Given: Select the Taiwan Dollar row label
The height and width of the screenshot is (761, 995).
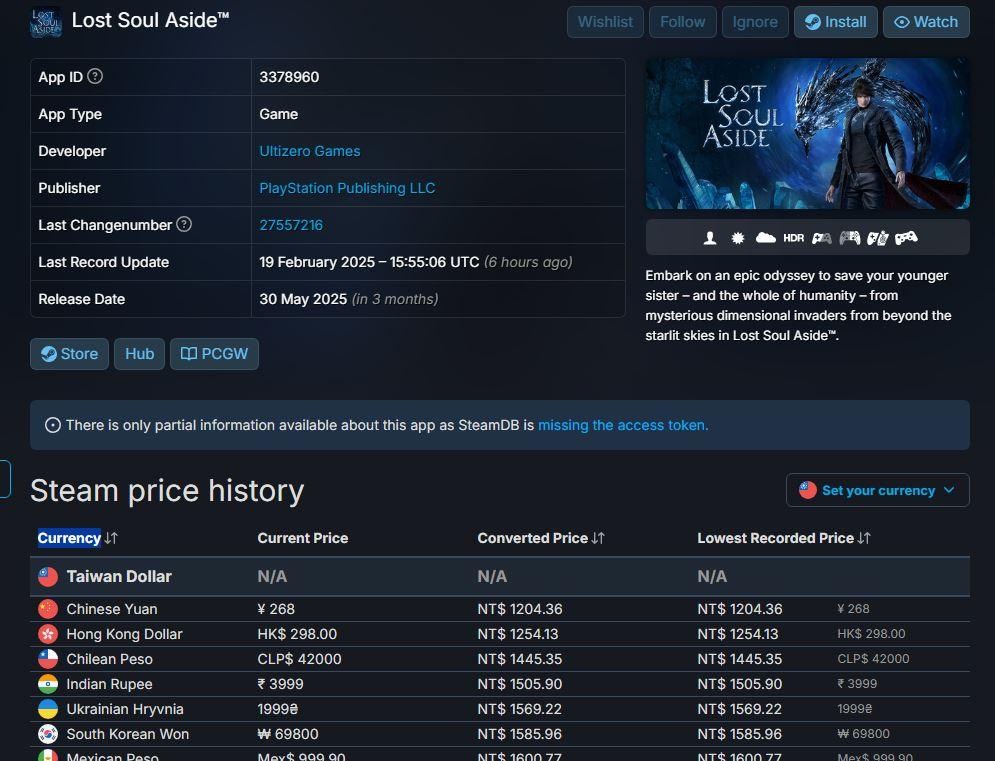Looking at the screenshot, I should point(119,576).
